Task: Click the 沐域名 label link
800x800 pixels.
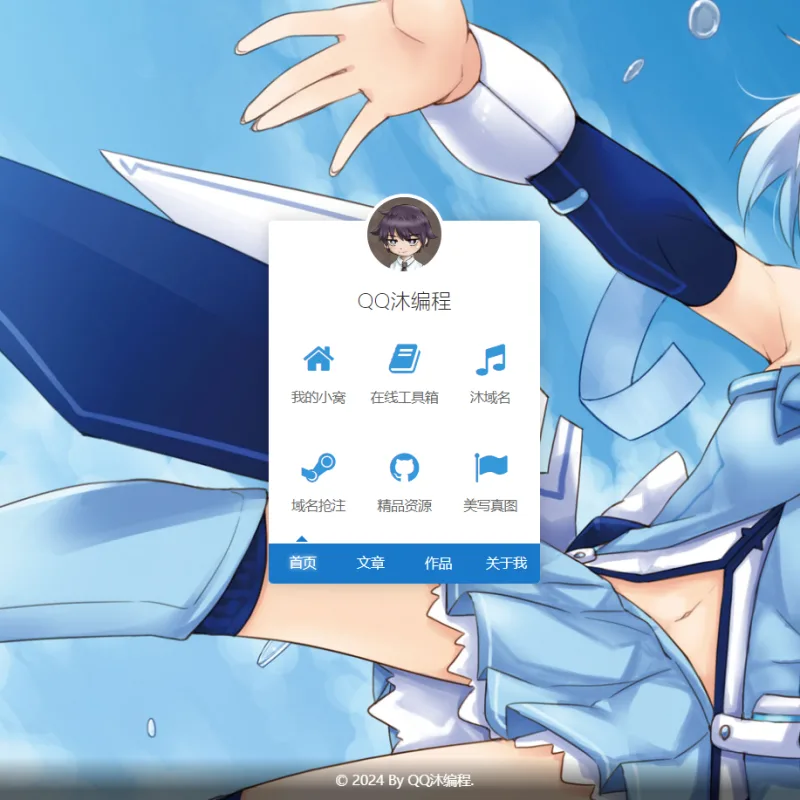Action: point(490,397)
